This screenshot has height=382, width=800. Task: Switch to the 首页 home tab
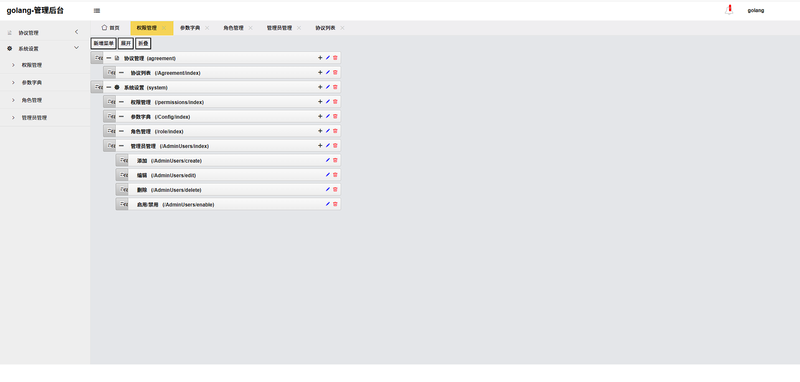pyautogui.click(x=110, y=28)
